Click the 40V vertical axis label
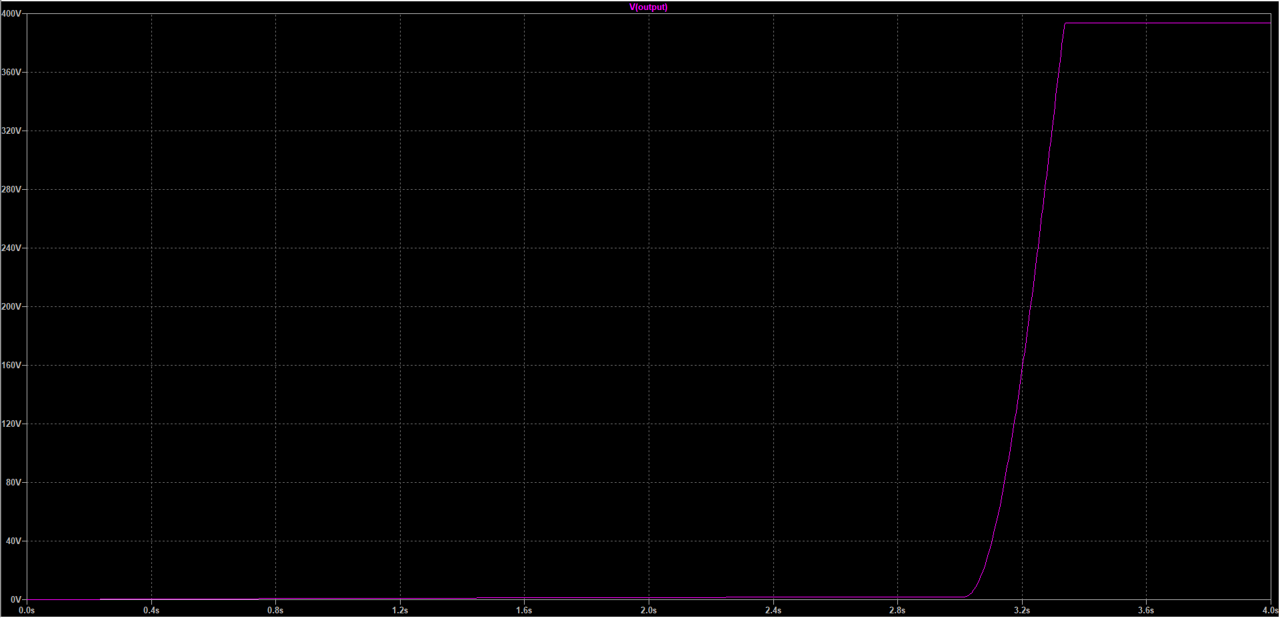Image resolution: width=1280 pixels, height=618 pixels. [x=14, y=541]
